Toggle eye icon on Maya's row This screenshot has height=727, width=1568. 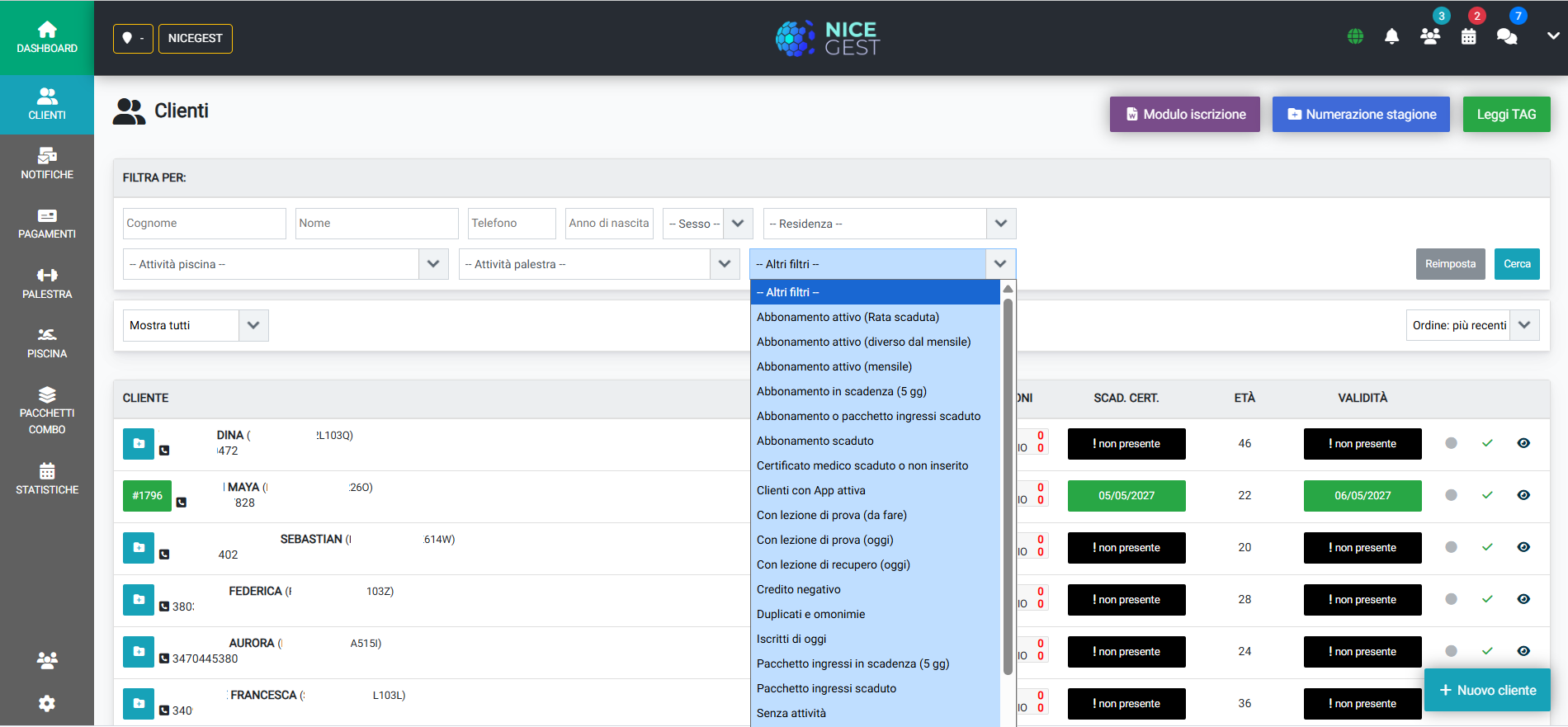[1523, 495]
